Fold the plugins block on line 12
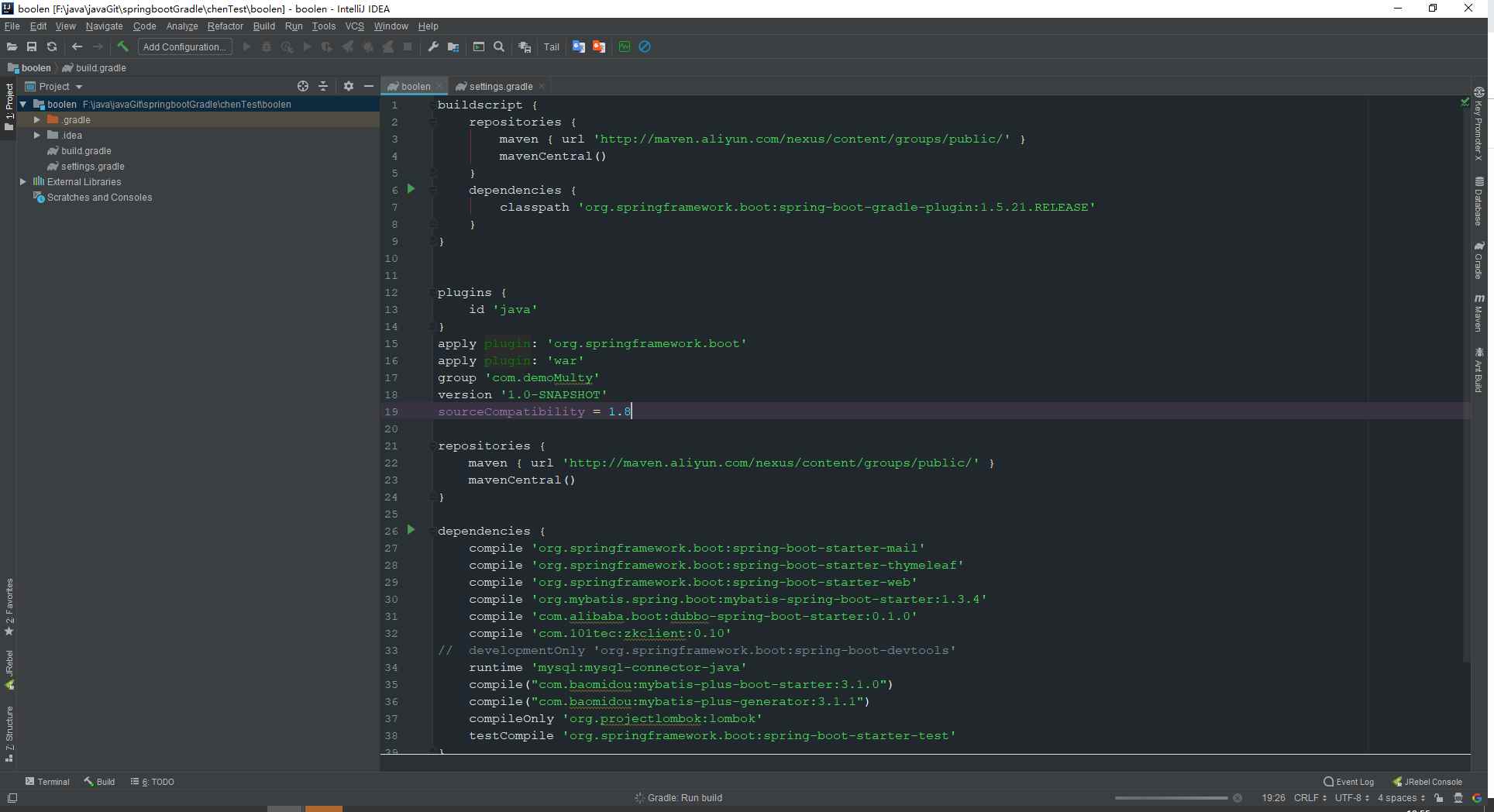The image size is (1494, 812). pos(432,292)
